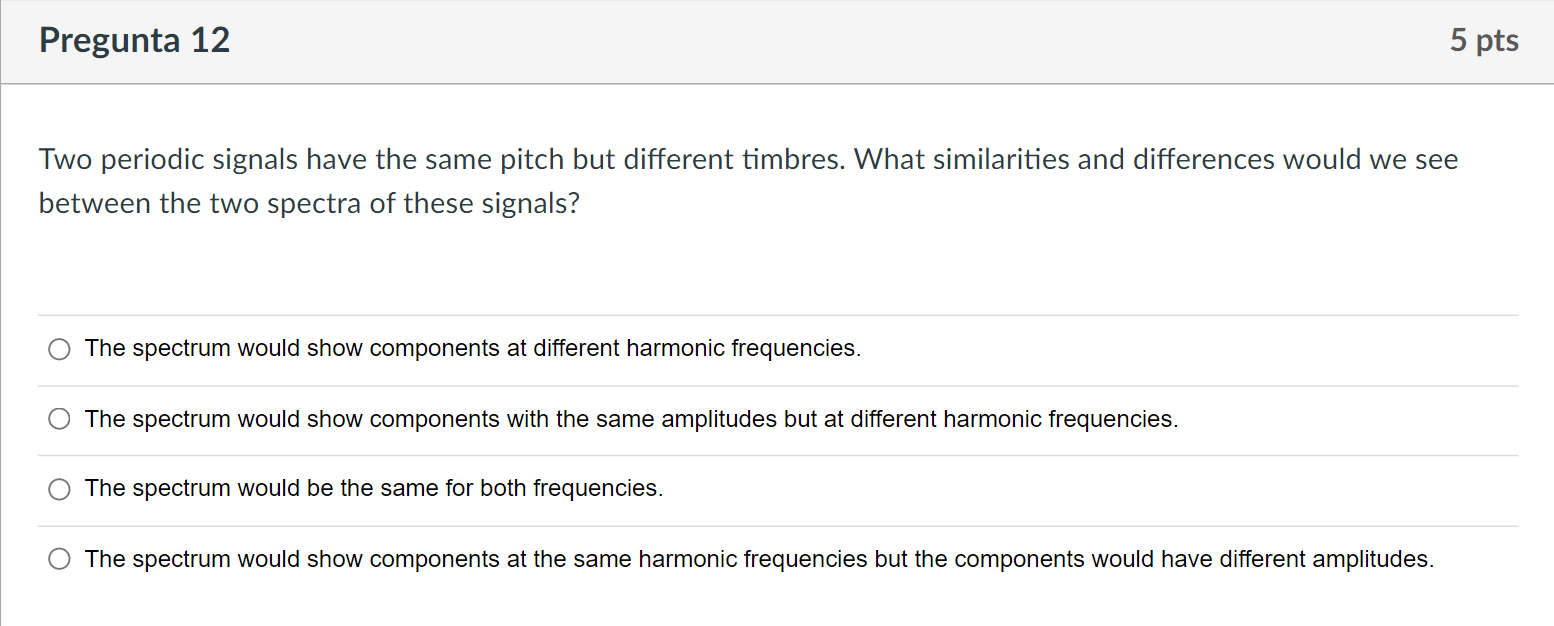Click answer label ending "would have different amplitudes."

(x=759, y=559)
